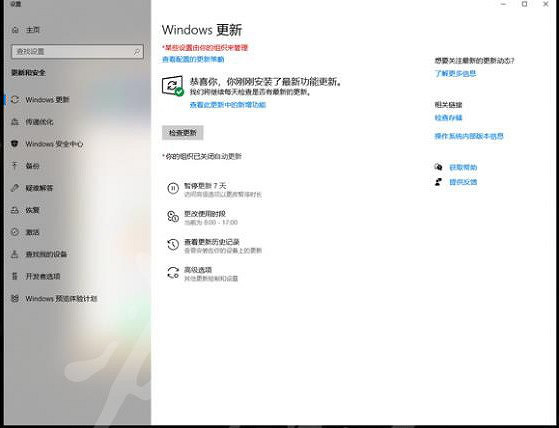559x428 pixels.
Task: Click the Windows 更新 page heading
Action: pos(202,30)
